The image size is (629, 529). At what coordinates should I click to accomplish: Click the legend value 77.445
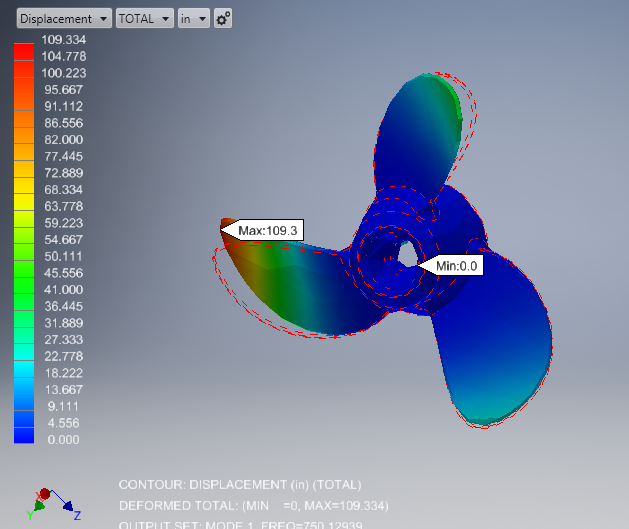64,156
